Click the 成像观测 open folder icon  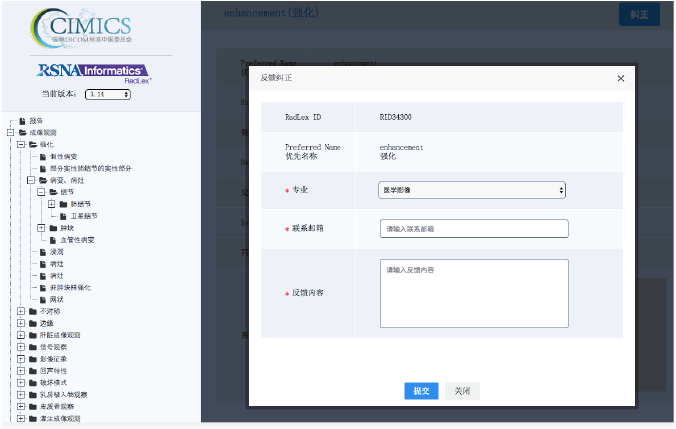21,132
